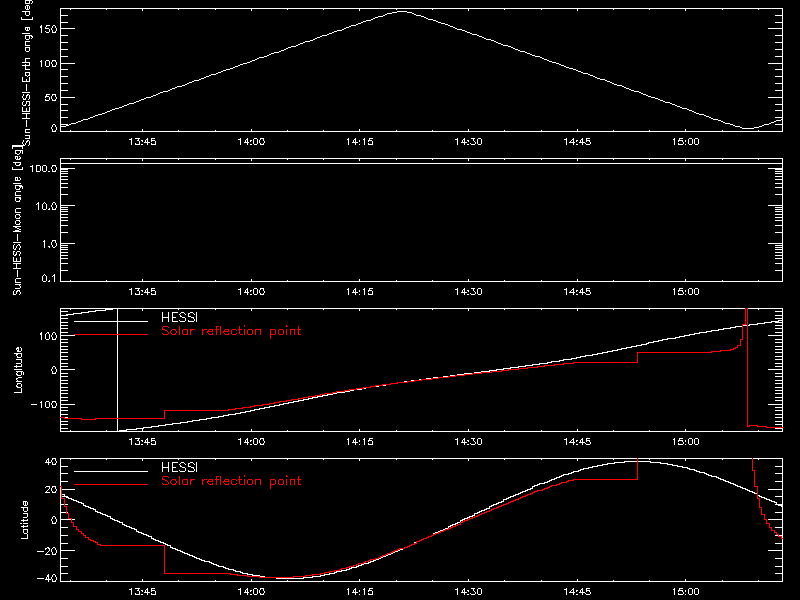
Task: Click the white legend line sample in Latitude plot
Action: pyautogui.click(x=111, y=471)
